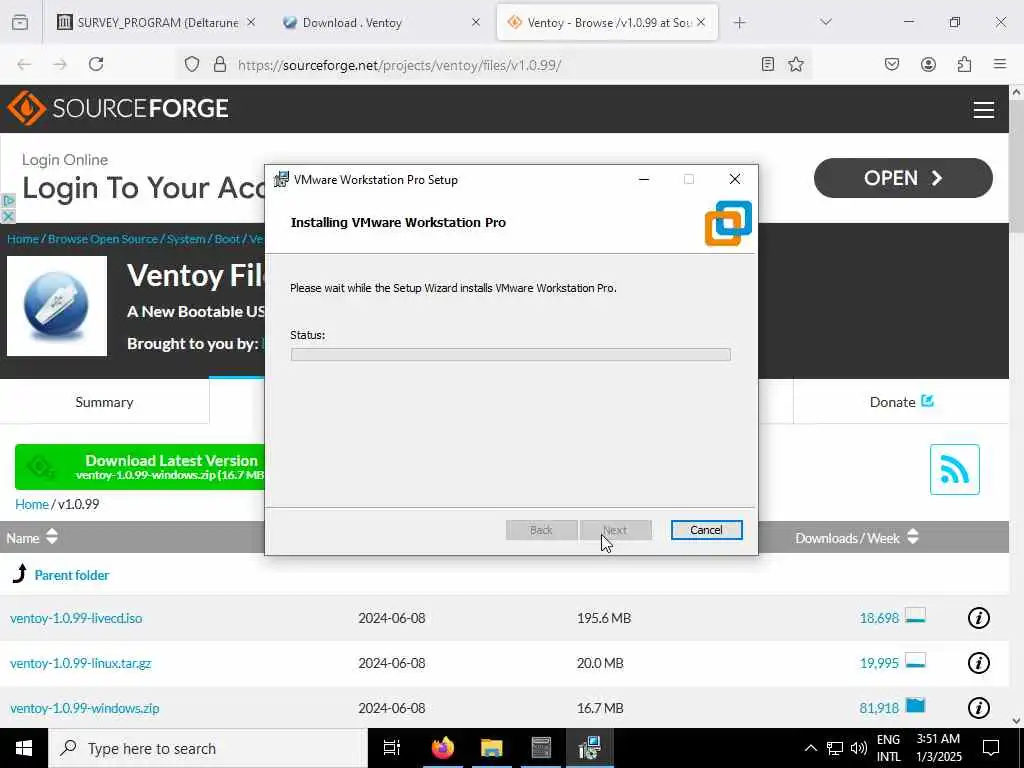Click Home breadcrumb above file table
Viewport: 1024px width, 768px height.
[x=31, y=504]
